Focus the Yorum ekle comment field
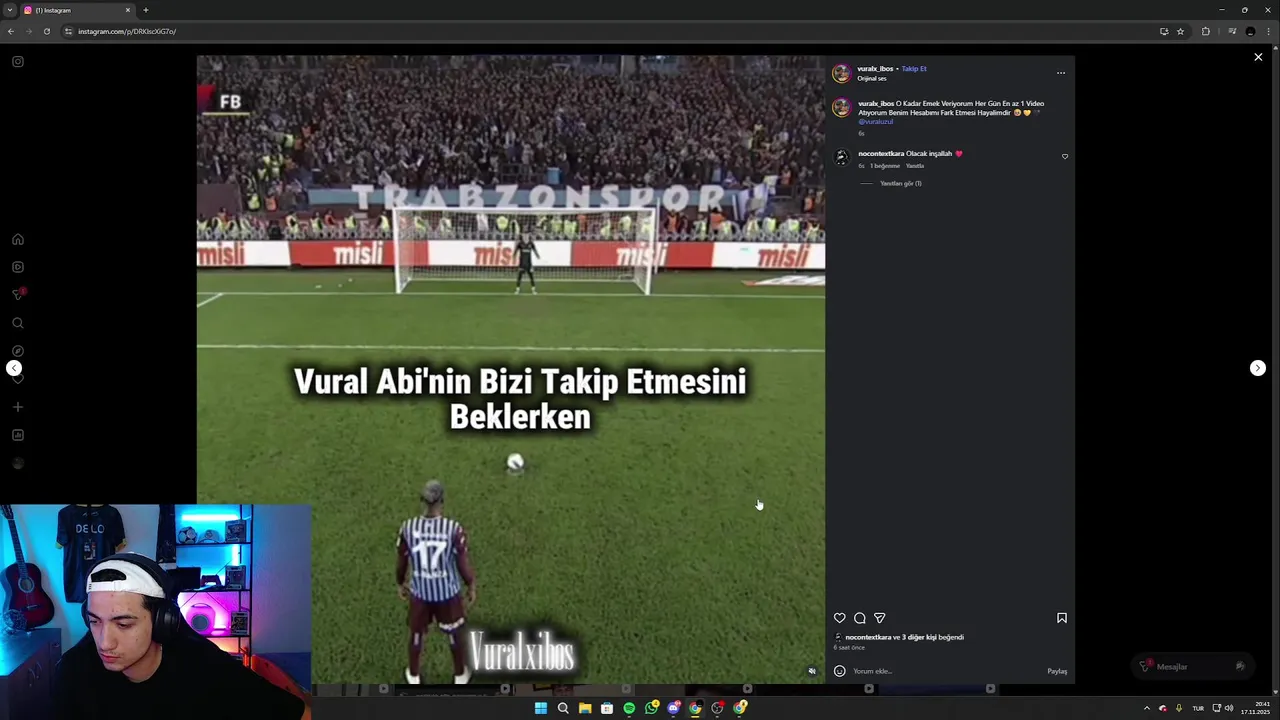Viewport: 1280px width, 720px height. pos(945,671)
